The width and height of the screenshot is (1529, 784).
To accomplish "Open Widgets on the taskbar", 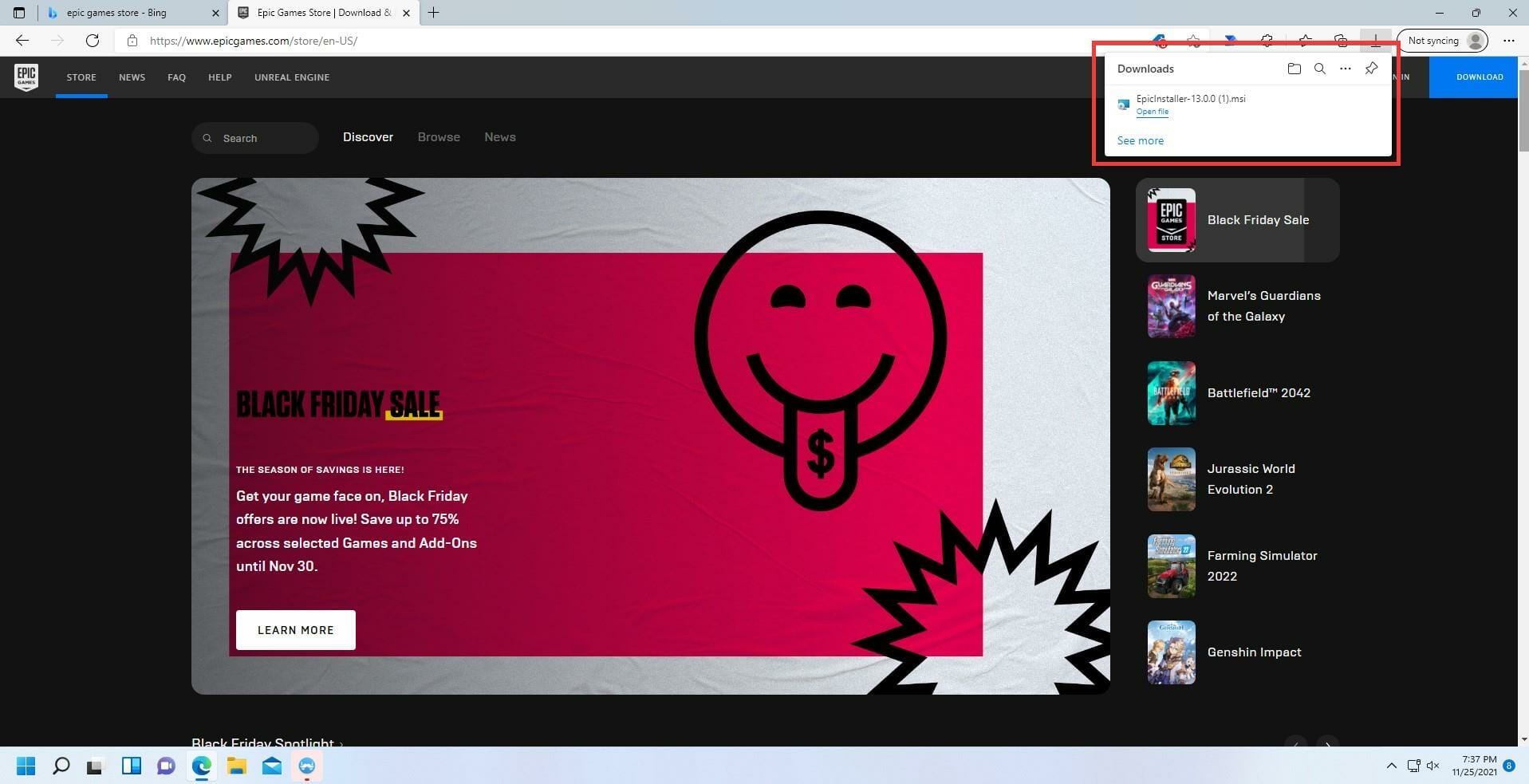I will (x=131, y=766).
